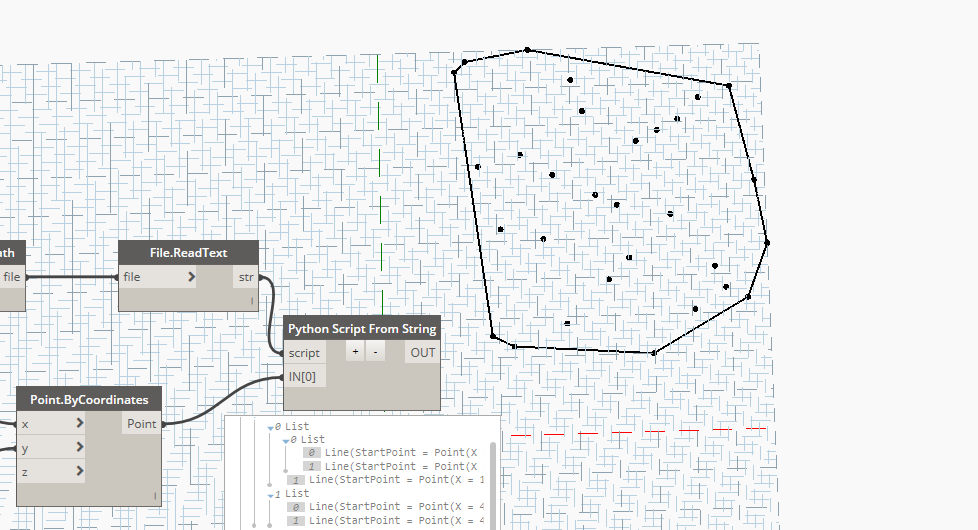Click the file input port of File.ReadText
Screen dimensions: 978x530
click(157, 277)
